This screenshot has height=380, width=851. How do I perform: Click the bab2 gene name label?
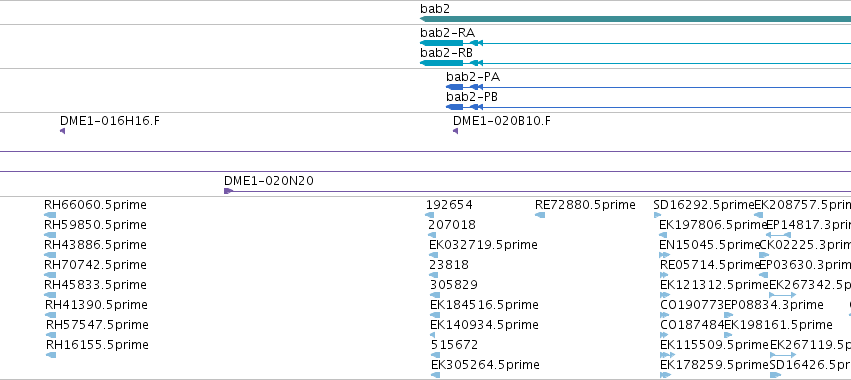(435, 9)
